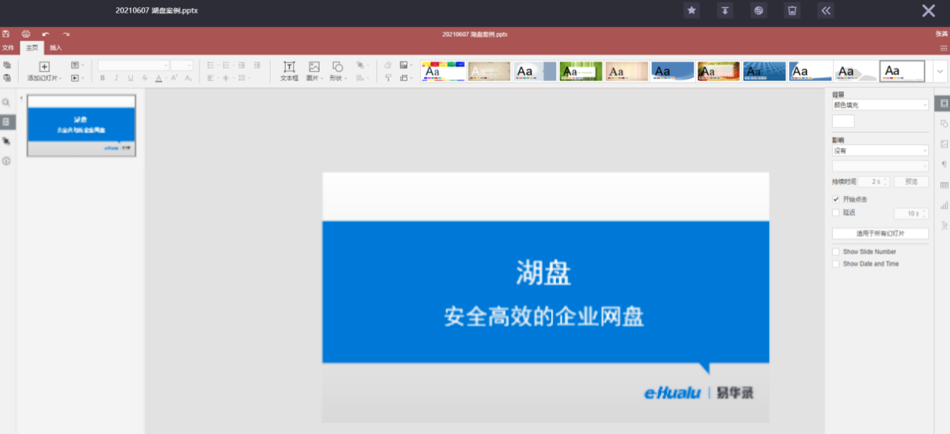Click the vertical align icon

227,78
